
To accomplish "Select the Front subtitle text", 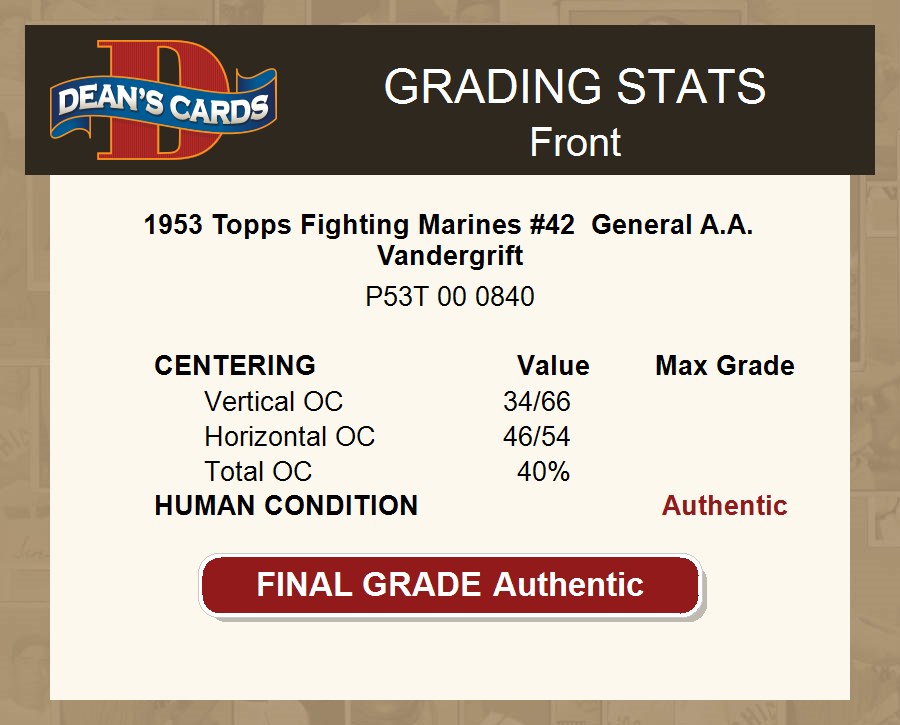I will [574, 142].
